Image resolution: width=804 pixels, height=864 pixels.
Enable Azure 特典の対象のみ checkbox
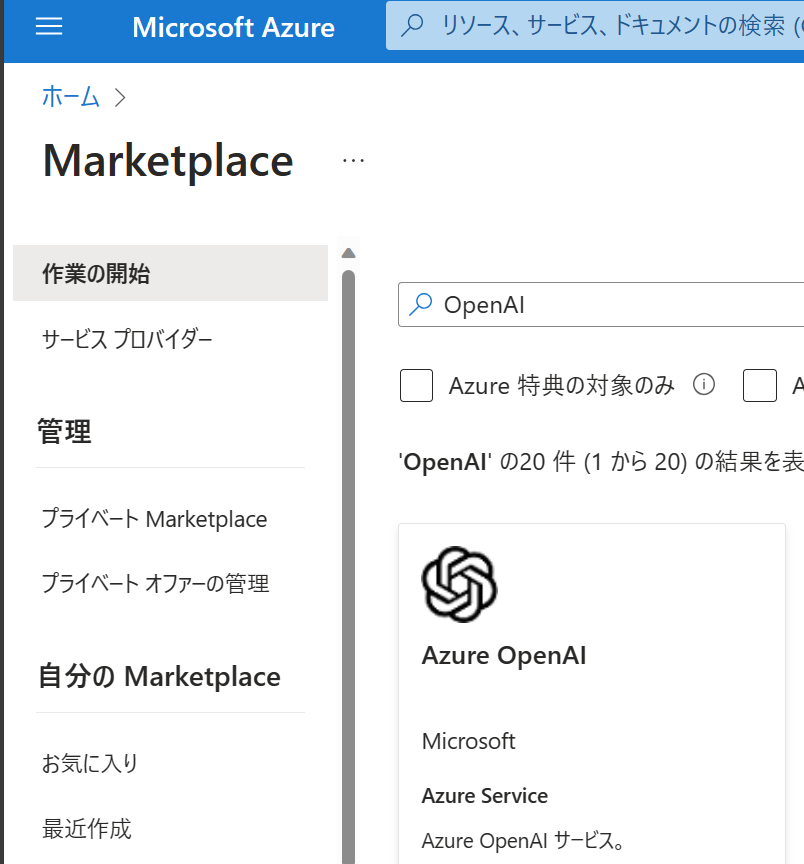pos(416,386)
